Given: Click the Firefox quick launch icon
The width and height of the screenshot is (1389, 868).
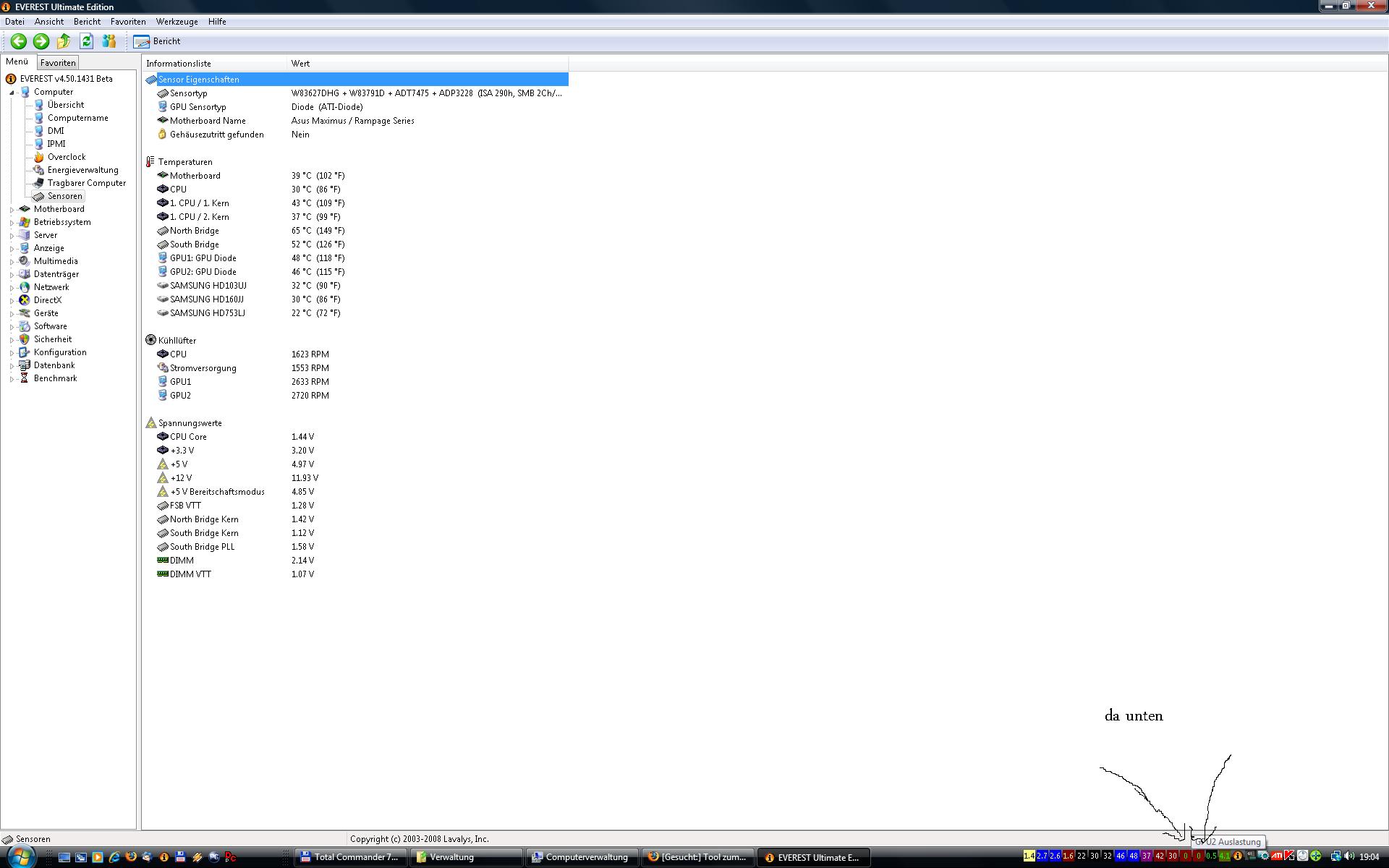Looking at the screenshot, I should pos(131,857).
